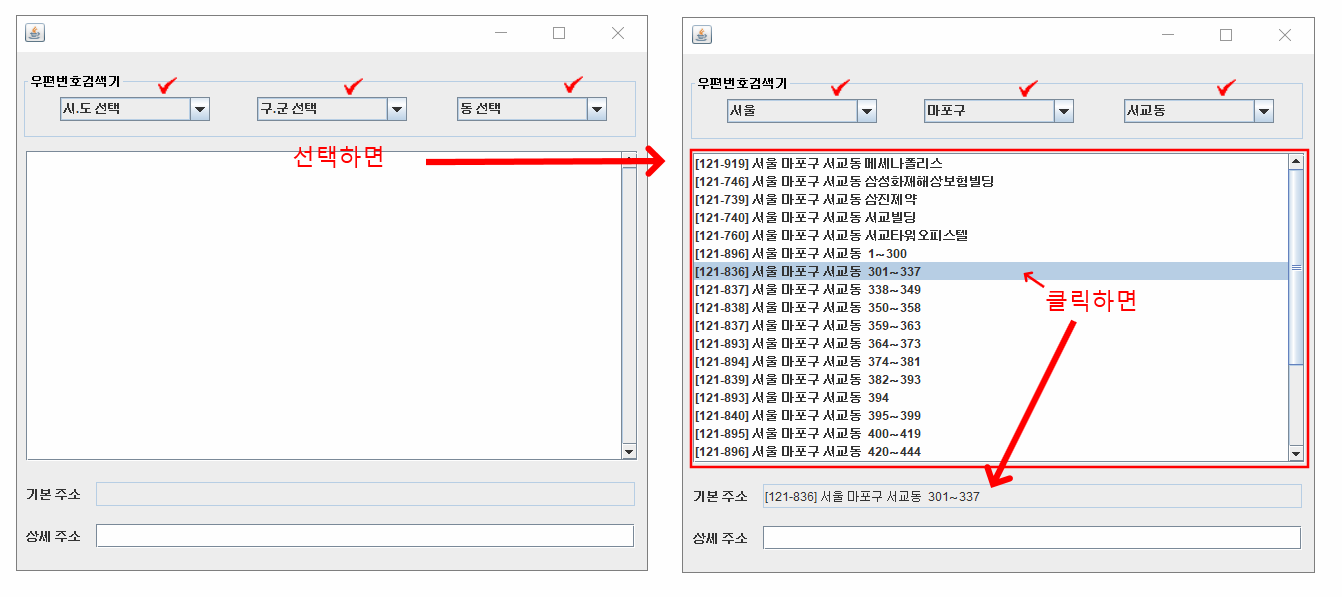Select highlighted row [121-836] 서교동 301~337

pyautogui.click(x=990, y=271)
